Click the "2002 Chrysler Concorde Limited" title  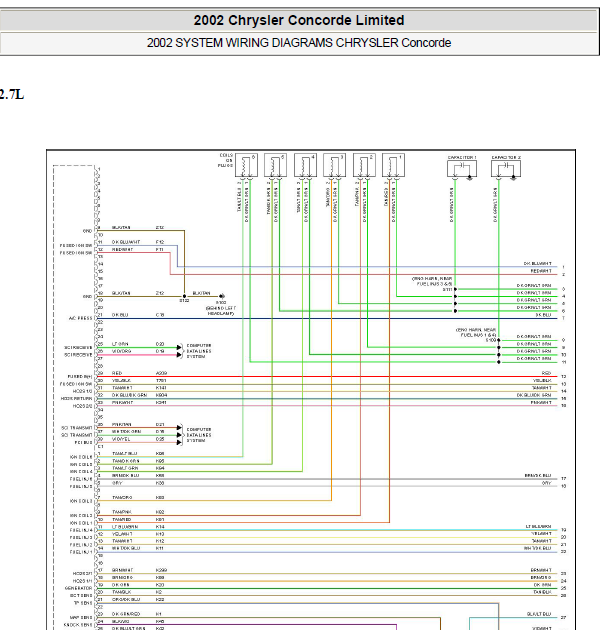[x=298, y=20]
